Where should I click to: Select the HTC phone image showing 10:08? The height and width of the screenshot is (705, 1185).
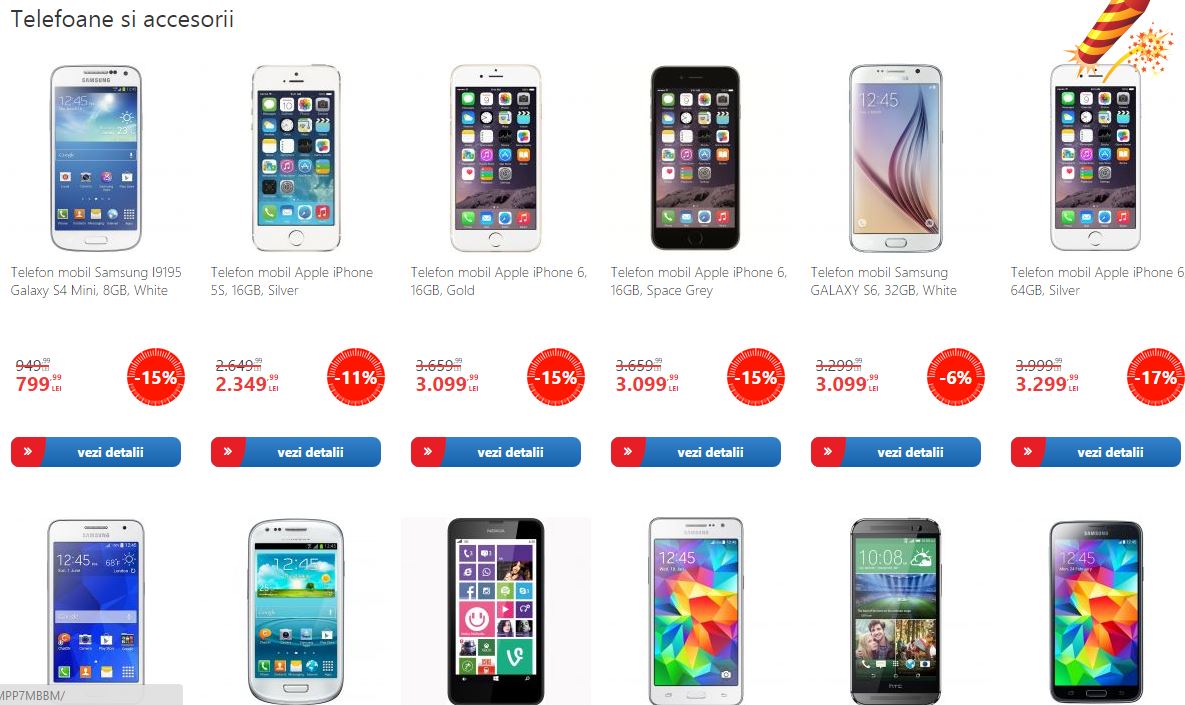point(896,611)
